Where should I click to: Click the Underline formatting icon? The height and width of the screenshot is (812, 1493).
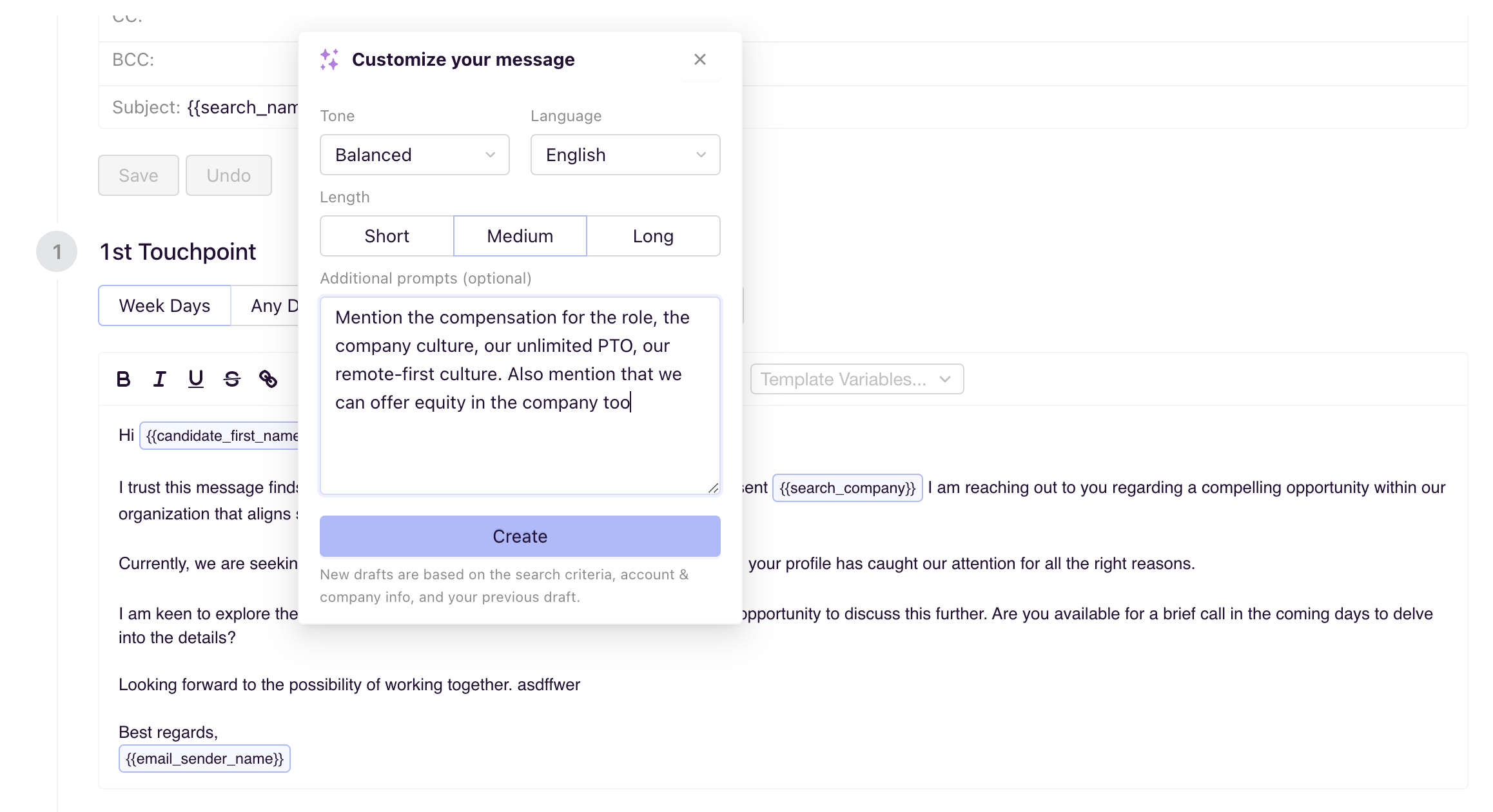(196, 378)
